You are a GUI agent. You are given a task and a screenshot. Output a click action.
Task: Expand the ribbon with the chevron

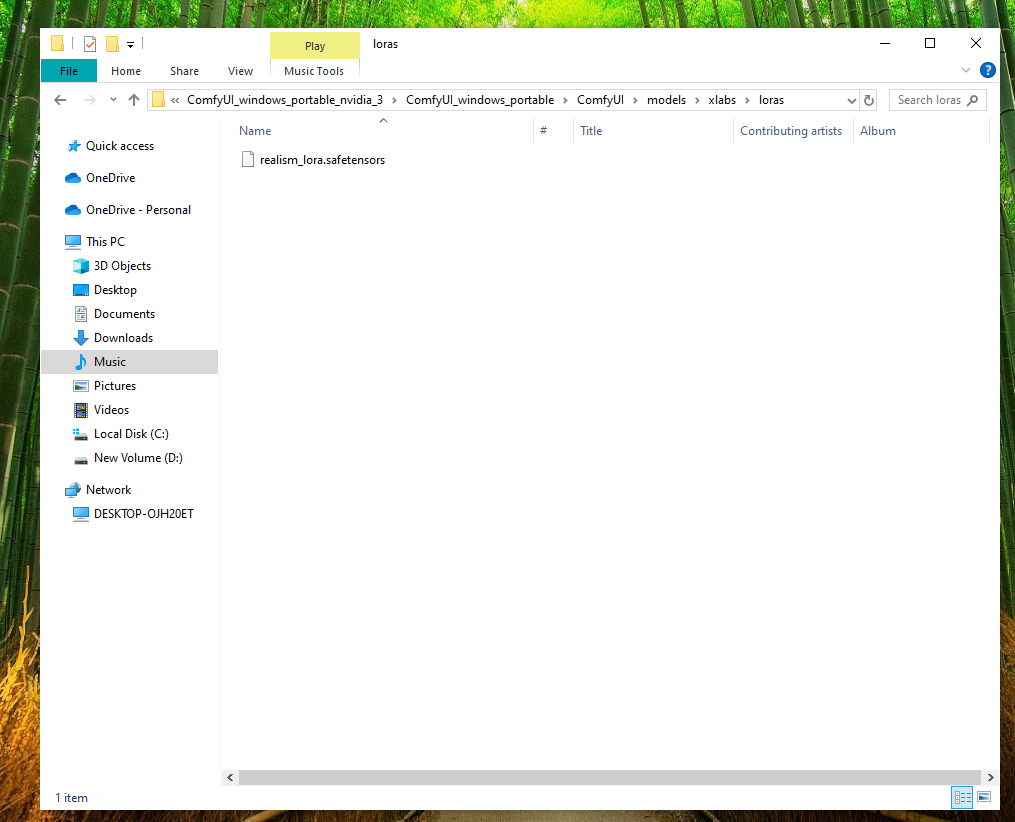(966, 70)
